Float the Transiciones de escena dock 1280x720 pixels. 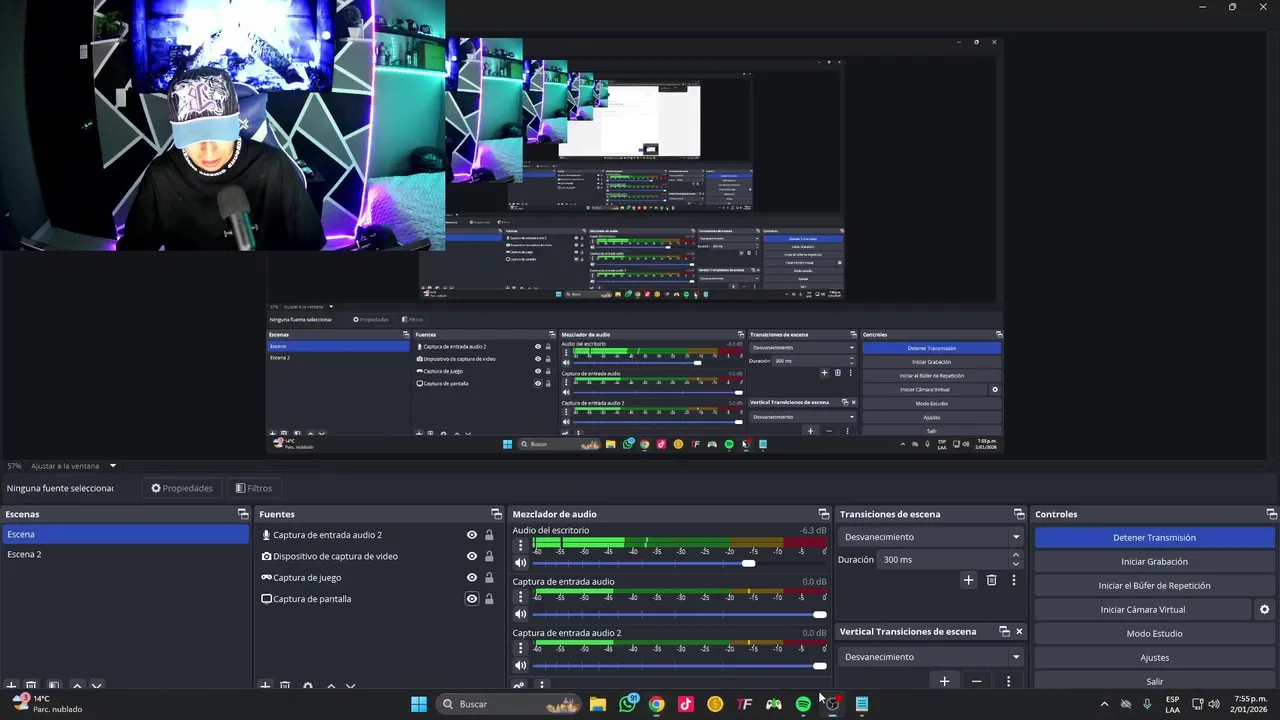(1019, 514)
